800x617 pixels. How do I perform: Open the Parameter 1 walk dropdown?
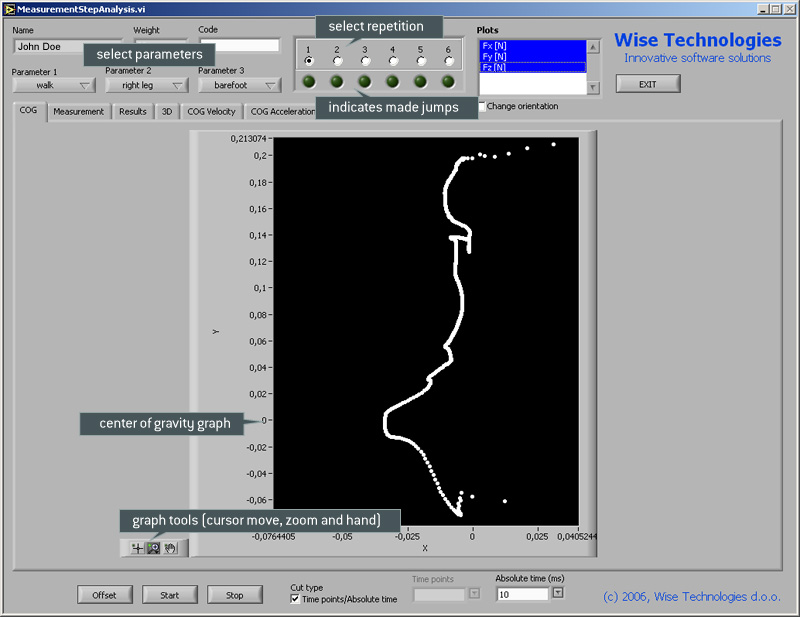(x=54, y=85)
